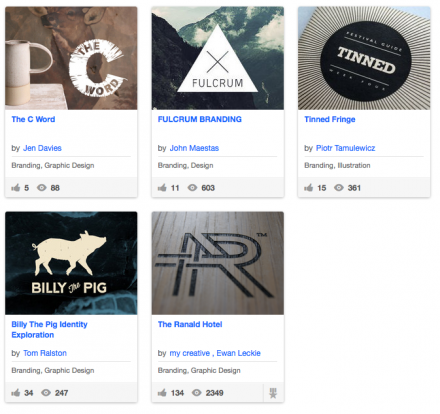Open the Billy the Pig thumbnail

71,263
